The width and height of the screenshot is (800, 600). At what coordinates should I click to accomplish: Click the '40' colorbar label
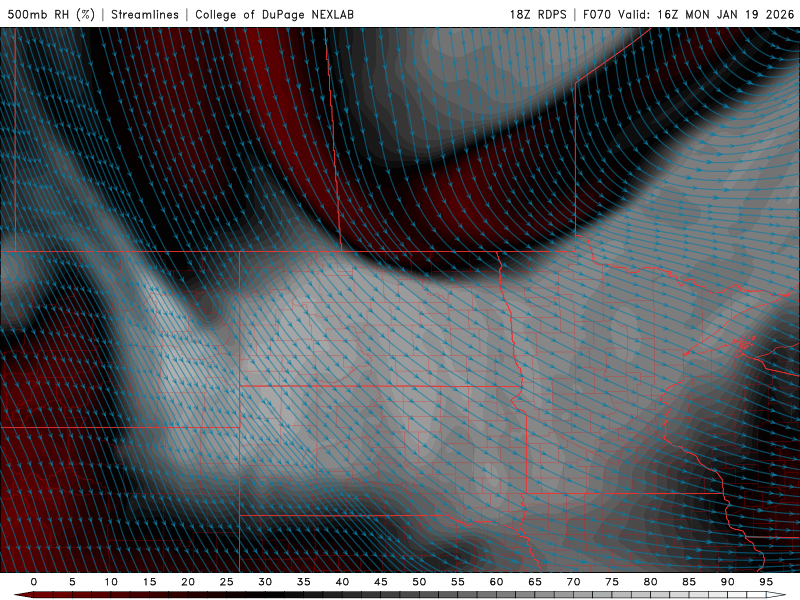tap(342, 582)
